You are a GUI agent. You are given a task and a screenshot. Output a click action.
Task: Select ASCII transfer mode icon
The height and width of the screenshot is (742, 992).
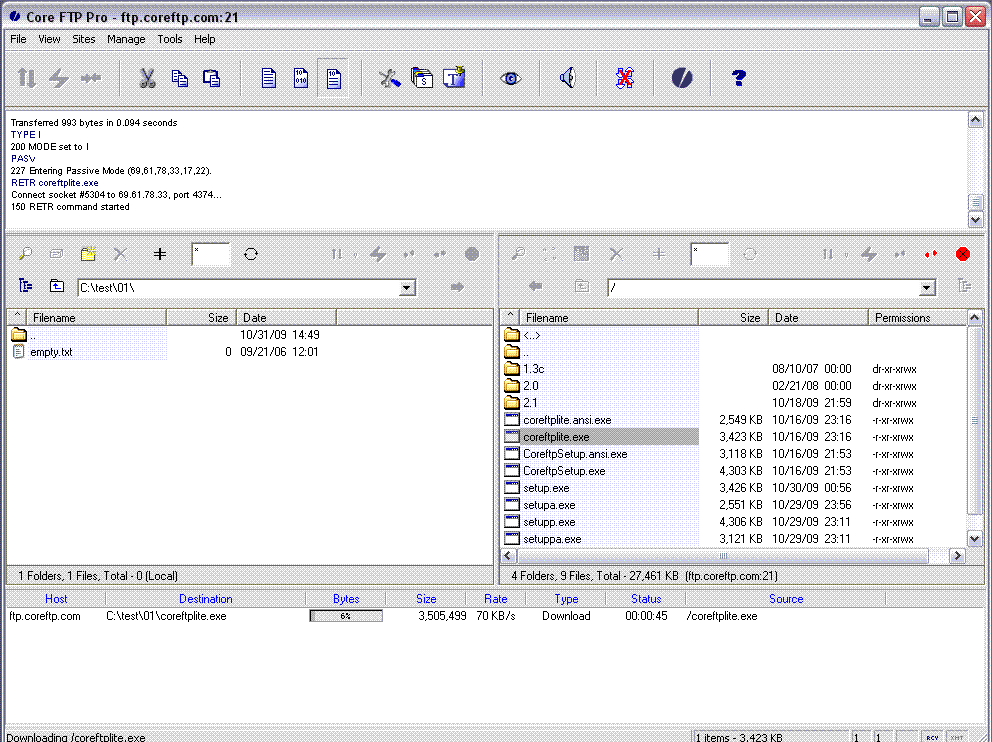point(268,77)
